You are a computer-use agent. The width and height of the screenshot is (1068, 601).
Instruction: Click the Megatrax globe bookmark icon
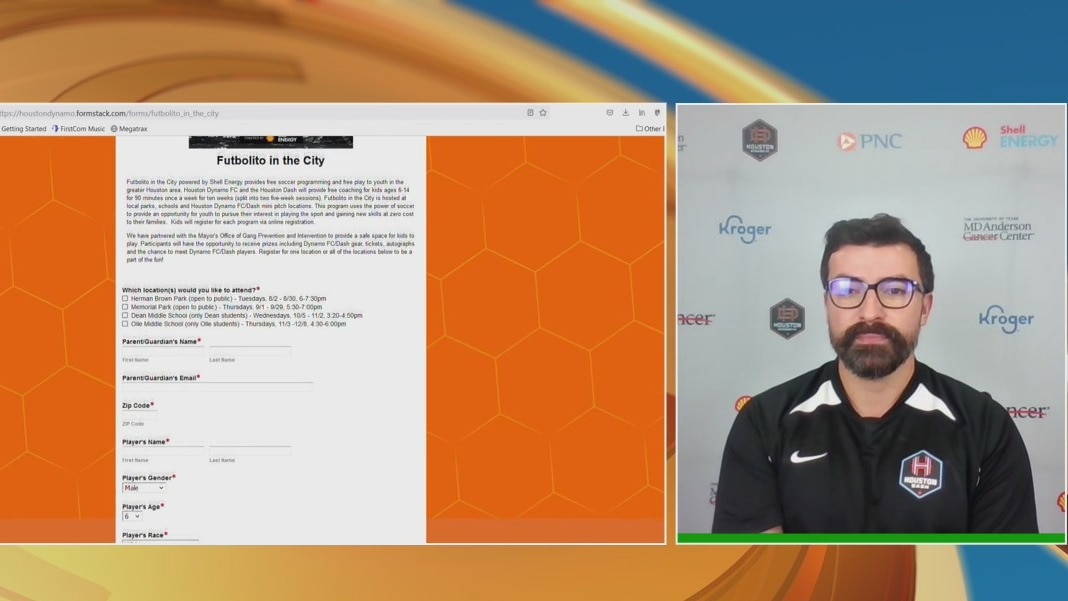point(114,129)
